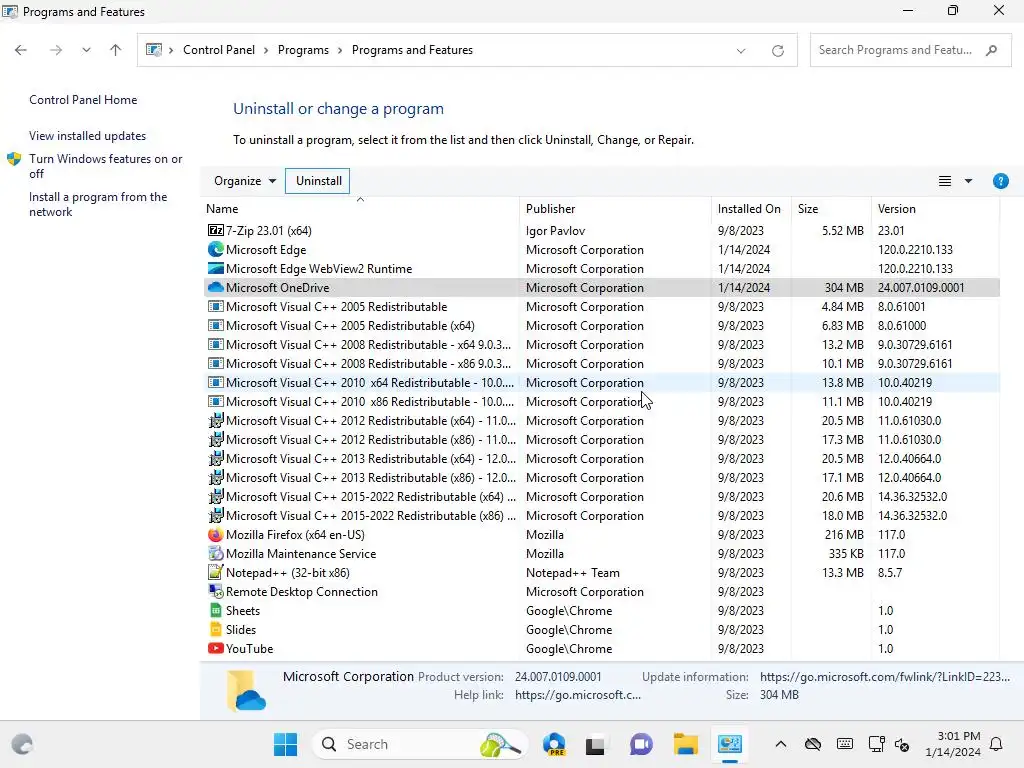Click the Programs breadcrumb
Screen dimensions: 1024x768
303,50
